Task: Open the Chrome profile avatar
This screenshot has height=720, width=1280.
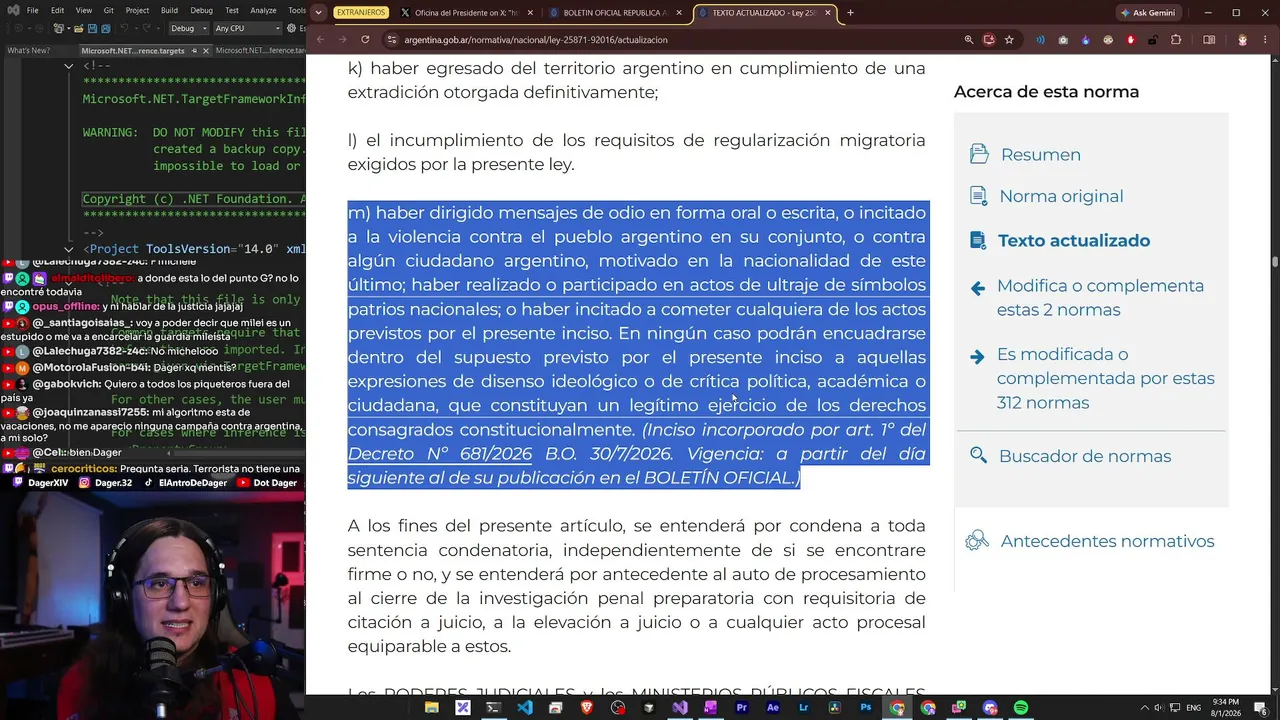Action: 1243,40
